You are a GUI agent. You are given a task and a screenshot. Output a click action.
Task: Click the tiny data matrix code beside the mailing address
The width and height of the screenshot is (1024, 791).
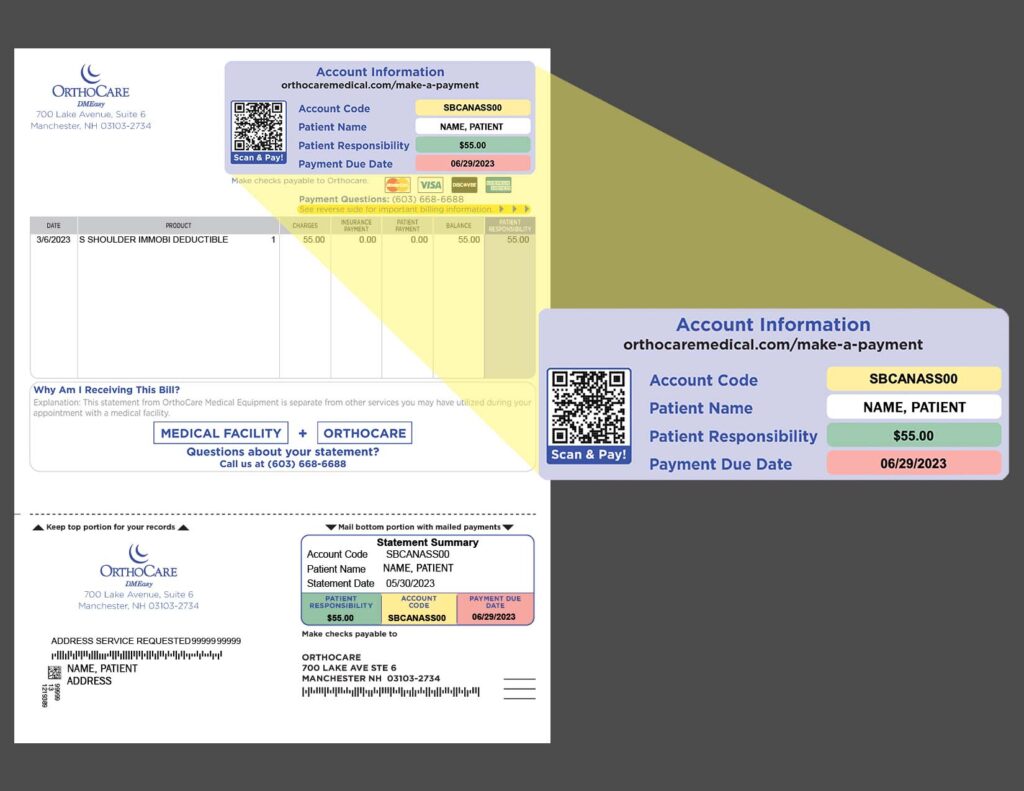[x=54, y=672]
